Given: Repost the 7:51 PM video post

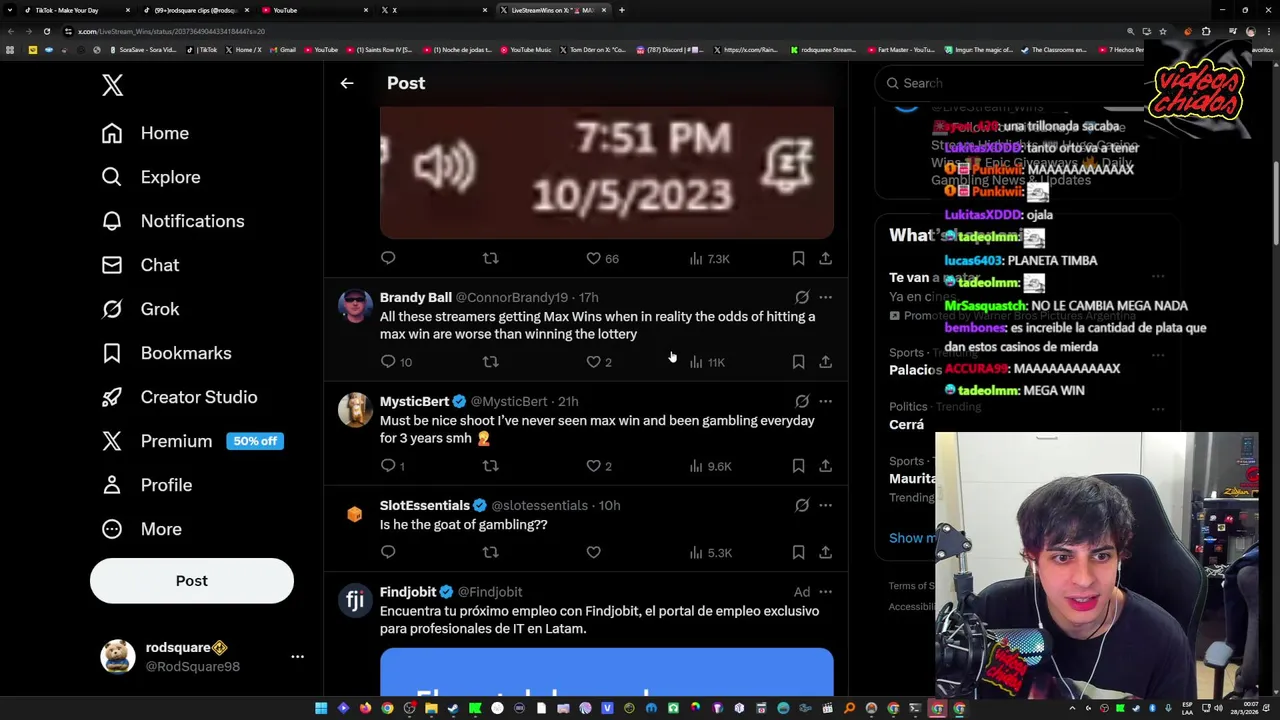Looking at the screenshot, I should click(x=490, y=258).
